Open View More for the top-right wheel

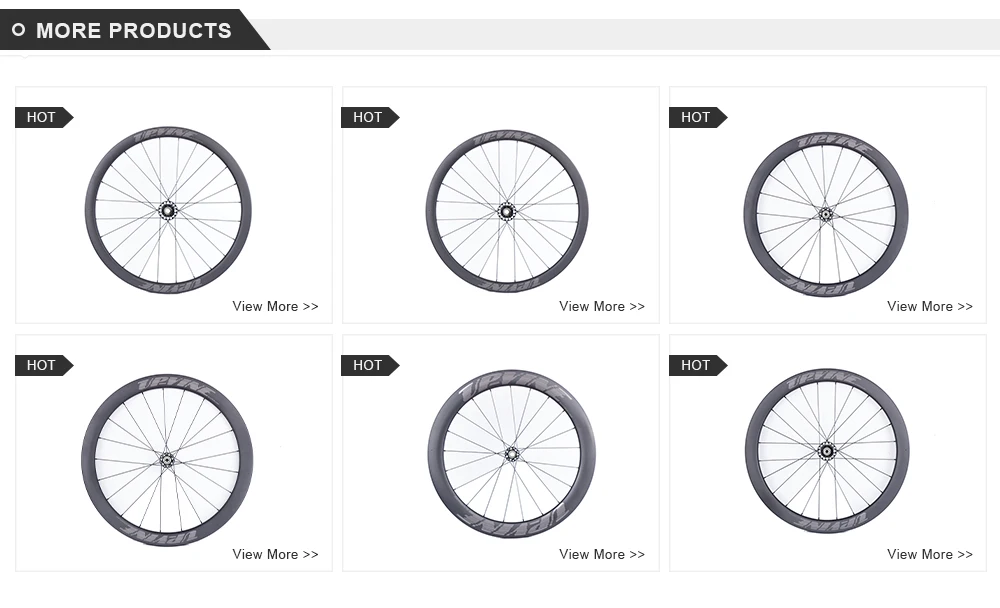(x=929, y=306)
